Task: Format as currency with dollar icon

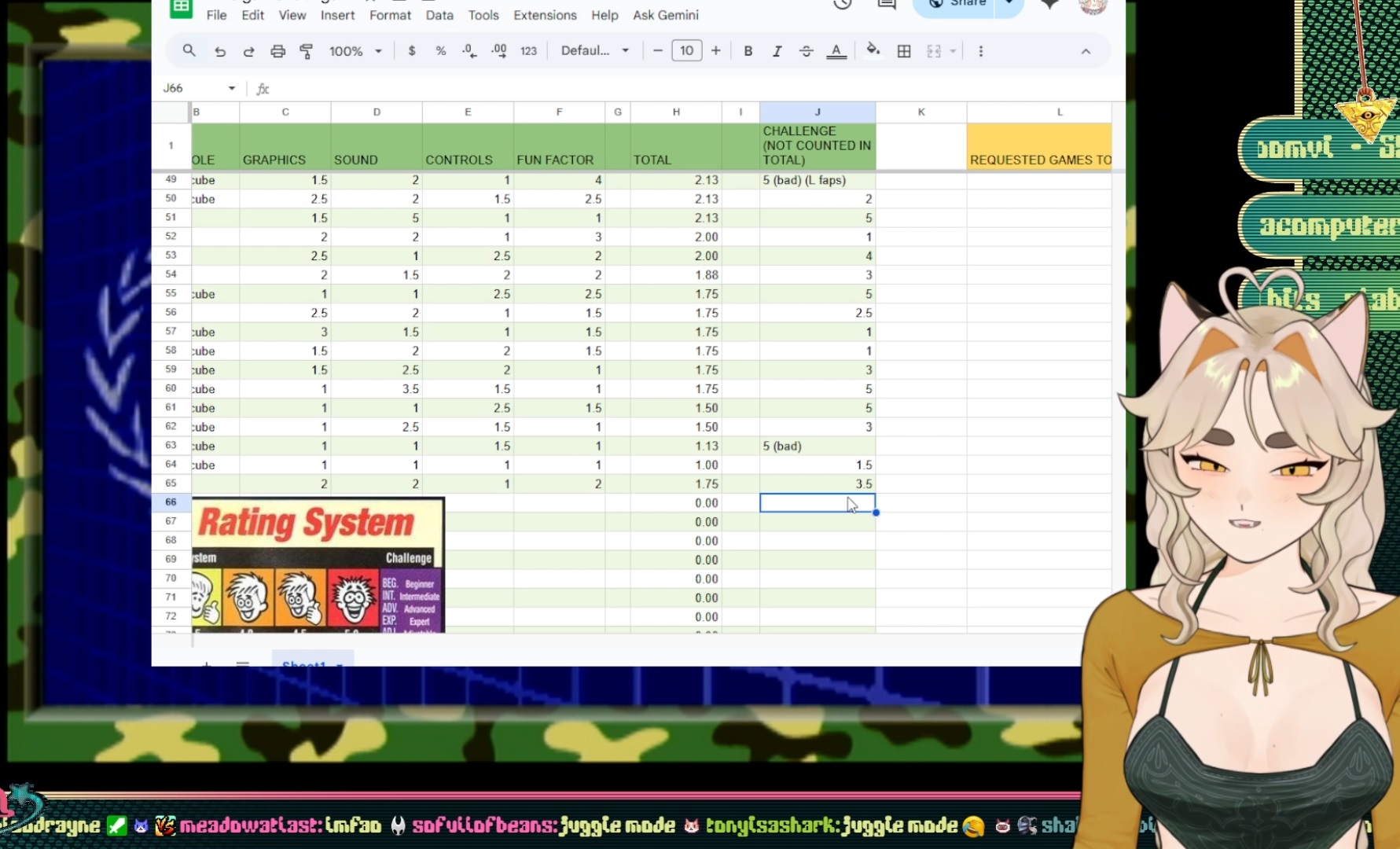Action: (x=411, y=51)
